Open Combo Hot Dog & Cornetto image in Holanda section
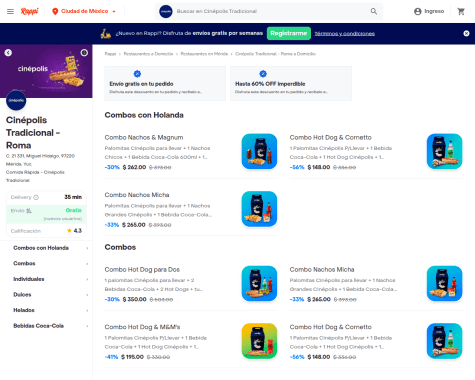475x380 pixels. 445,151
